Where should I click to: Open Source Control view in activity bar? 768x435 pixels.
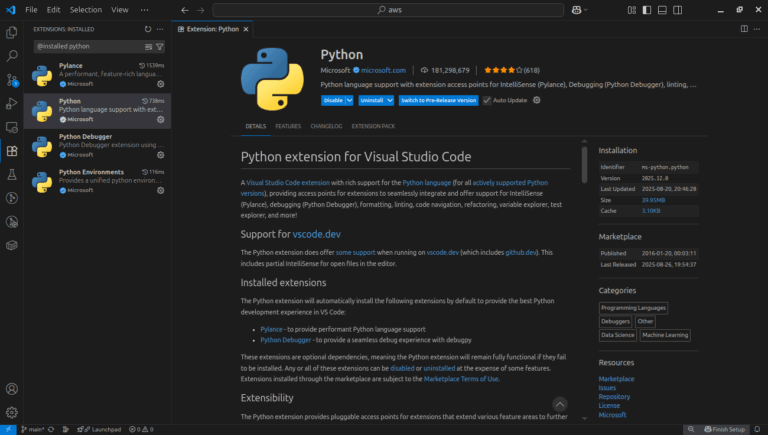(12, 79)
